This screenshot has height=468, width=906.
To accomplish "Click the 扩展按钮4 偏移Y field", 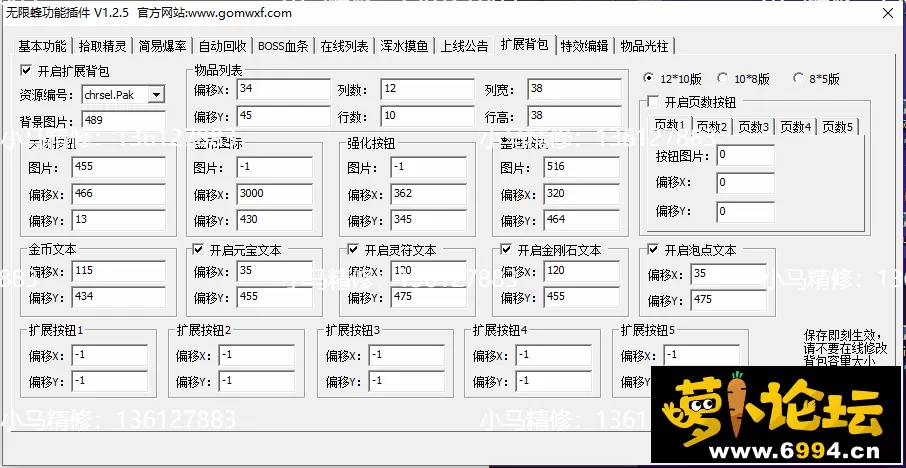I will coord(554,381).
